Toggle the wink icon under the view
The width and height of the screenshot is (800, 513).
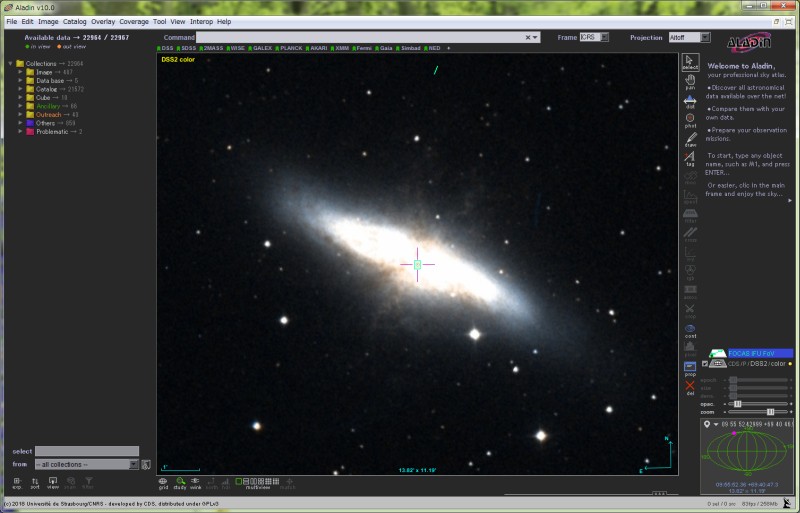click(196, 482)
